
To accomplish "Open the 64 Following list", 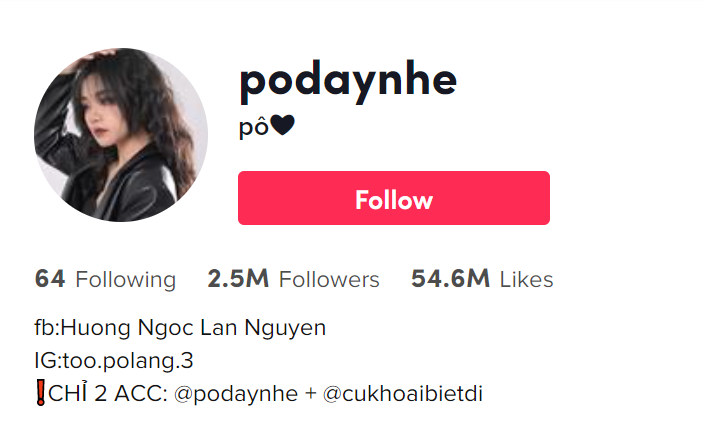I will [x=105, y=279].
